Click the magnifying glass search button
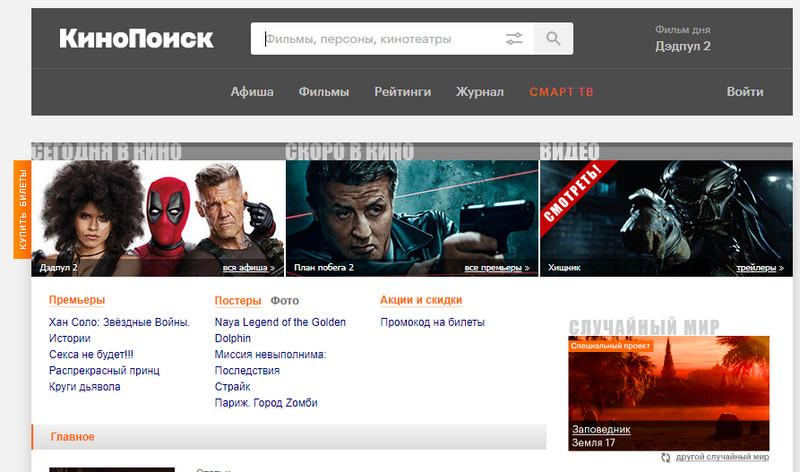The height and width of the screenshot is (472, 800). [x=554, y=39]
